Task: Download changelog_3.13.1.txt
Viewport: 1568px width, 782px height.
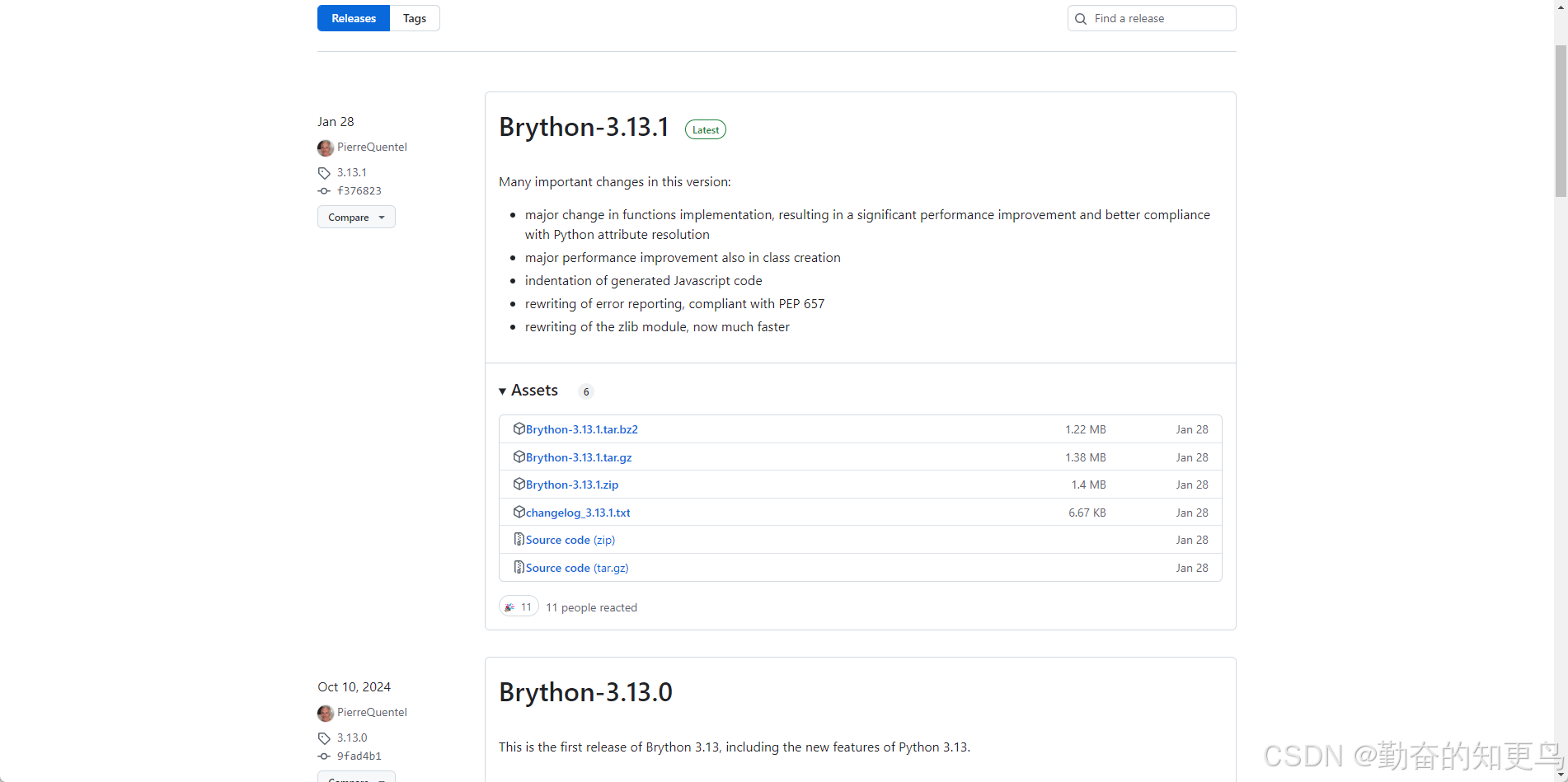Action: point(578,513)
